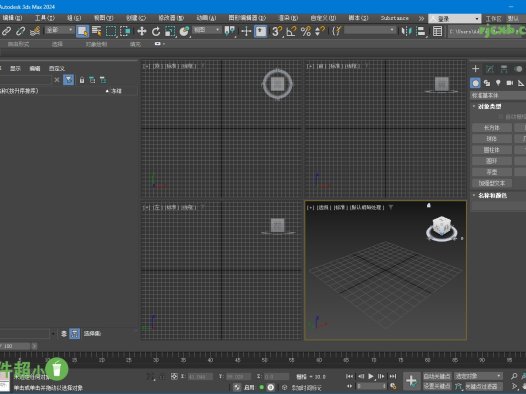526x394 pixels.
Task: Open the reference coordinate system dropdown
Action: tap(207, 30)
